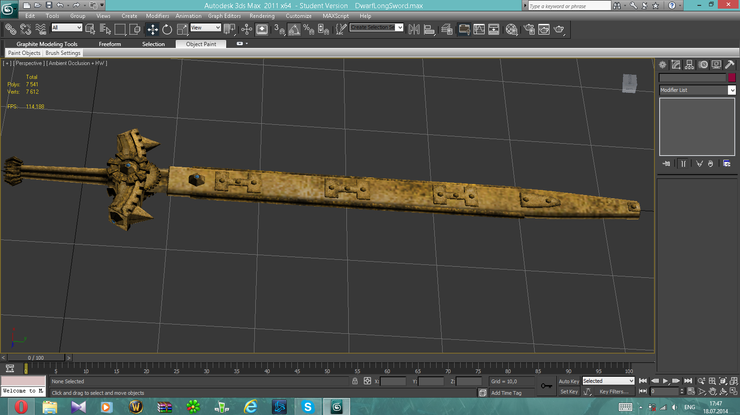This screenshot has height=415, width=740.
Task: Open the Rendering menu
Action: coord(262,16)
